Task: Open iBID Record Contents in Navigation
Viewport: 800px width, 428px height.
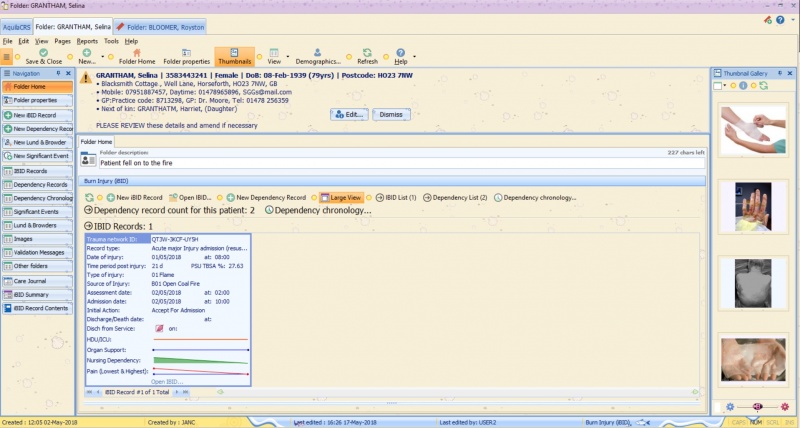Action: [x=38, y=309]
